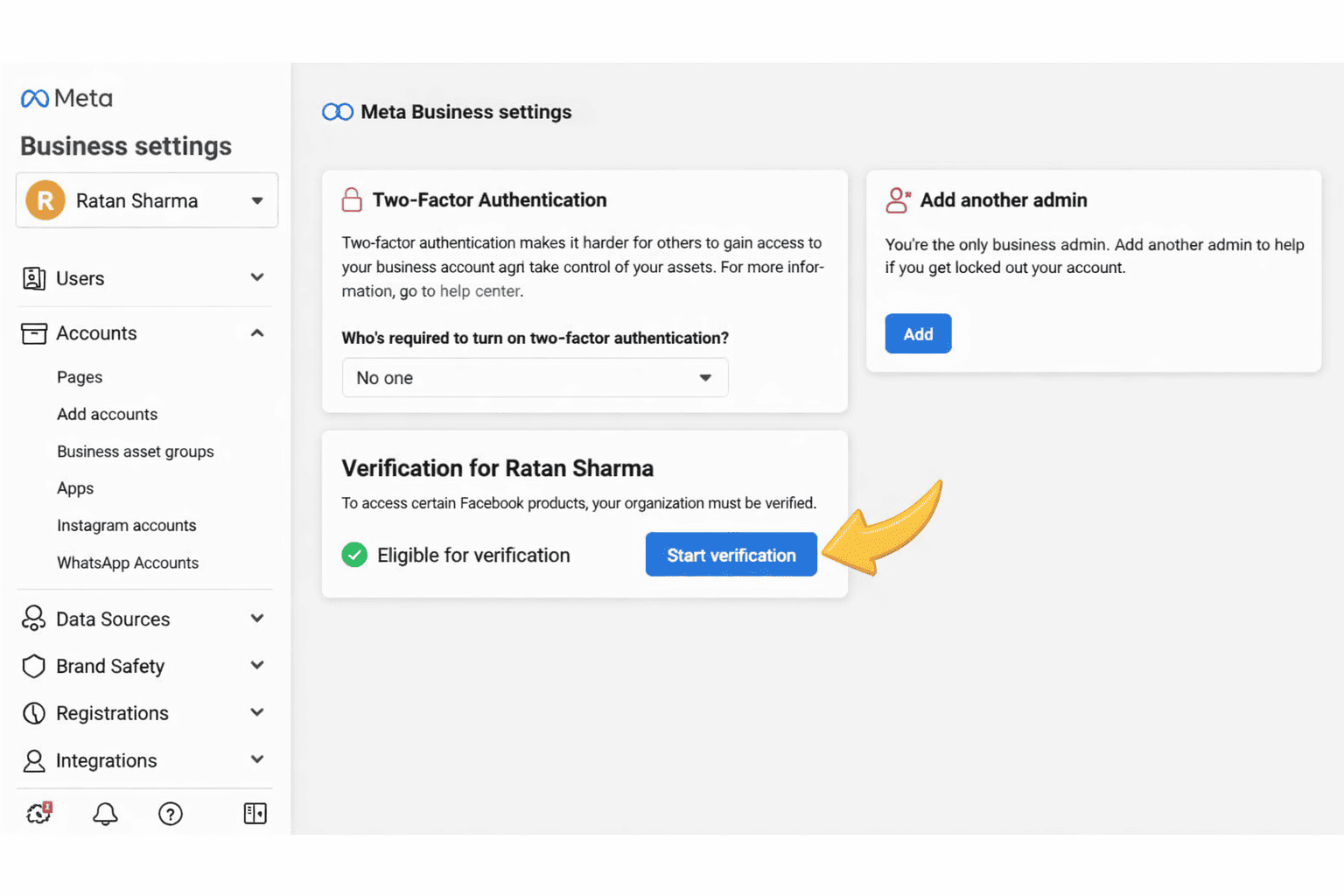1344x896 pixels.
Task: Expand the Users section chevron
Action: click(257, 277)
